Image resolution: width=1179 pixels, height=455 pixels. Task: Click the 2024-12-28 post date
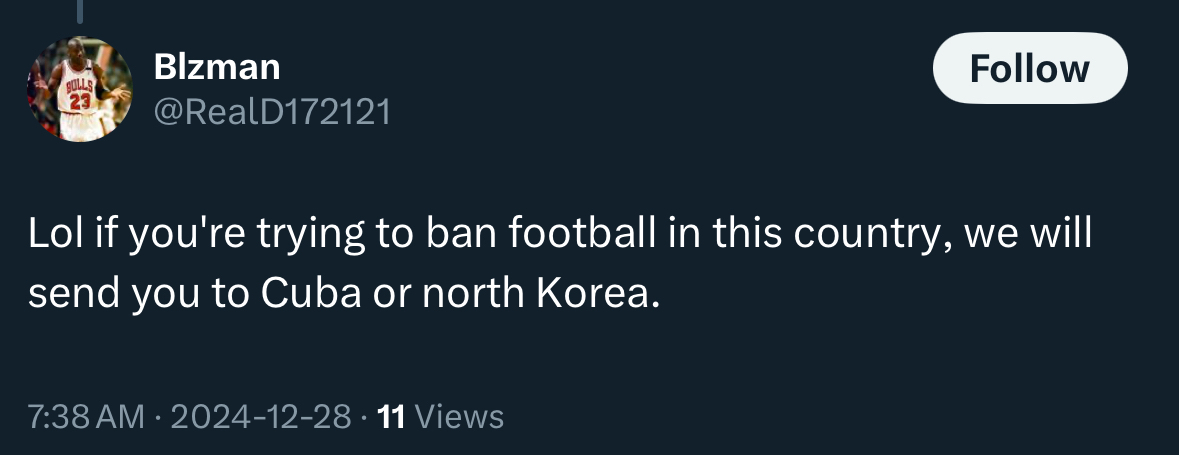click(x=261, y=416)
